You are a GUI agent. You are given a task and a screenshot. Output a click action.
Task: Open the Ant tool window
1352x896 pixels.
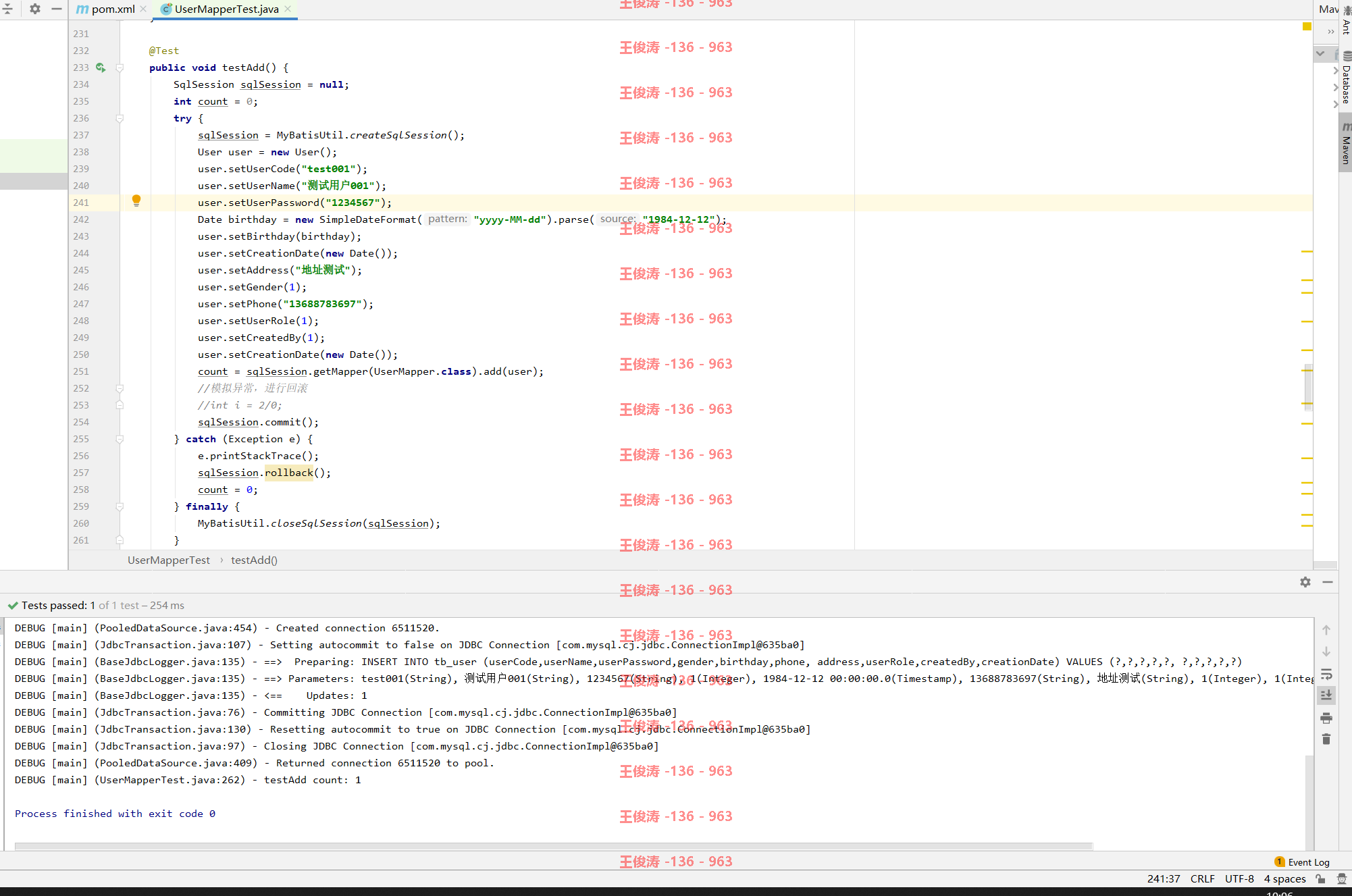click(1346, 20)
